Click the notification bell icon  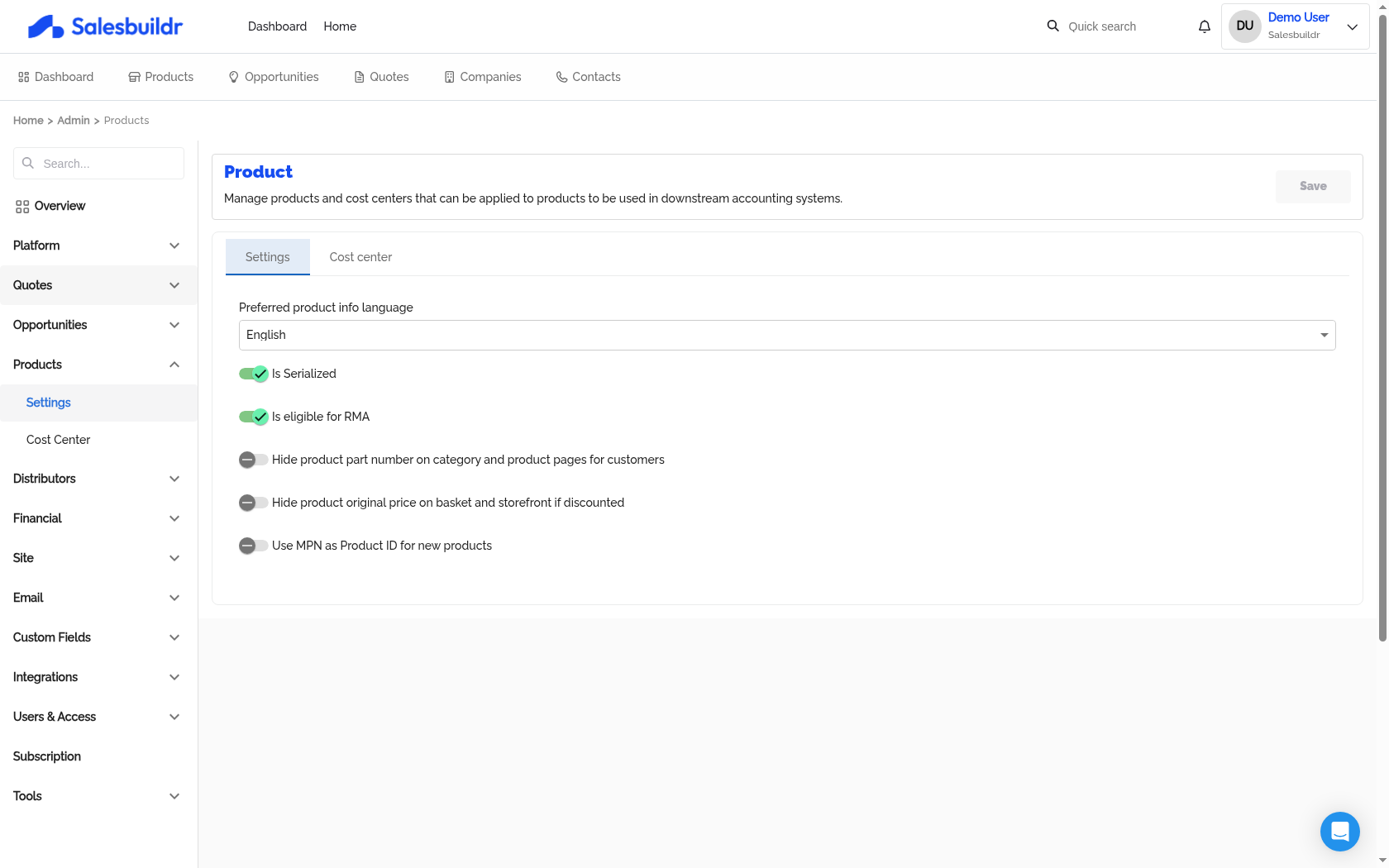(x=1204, y=26)
